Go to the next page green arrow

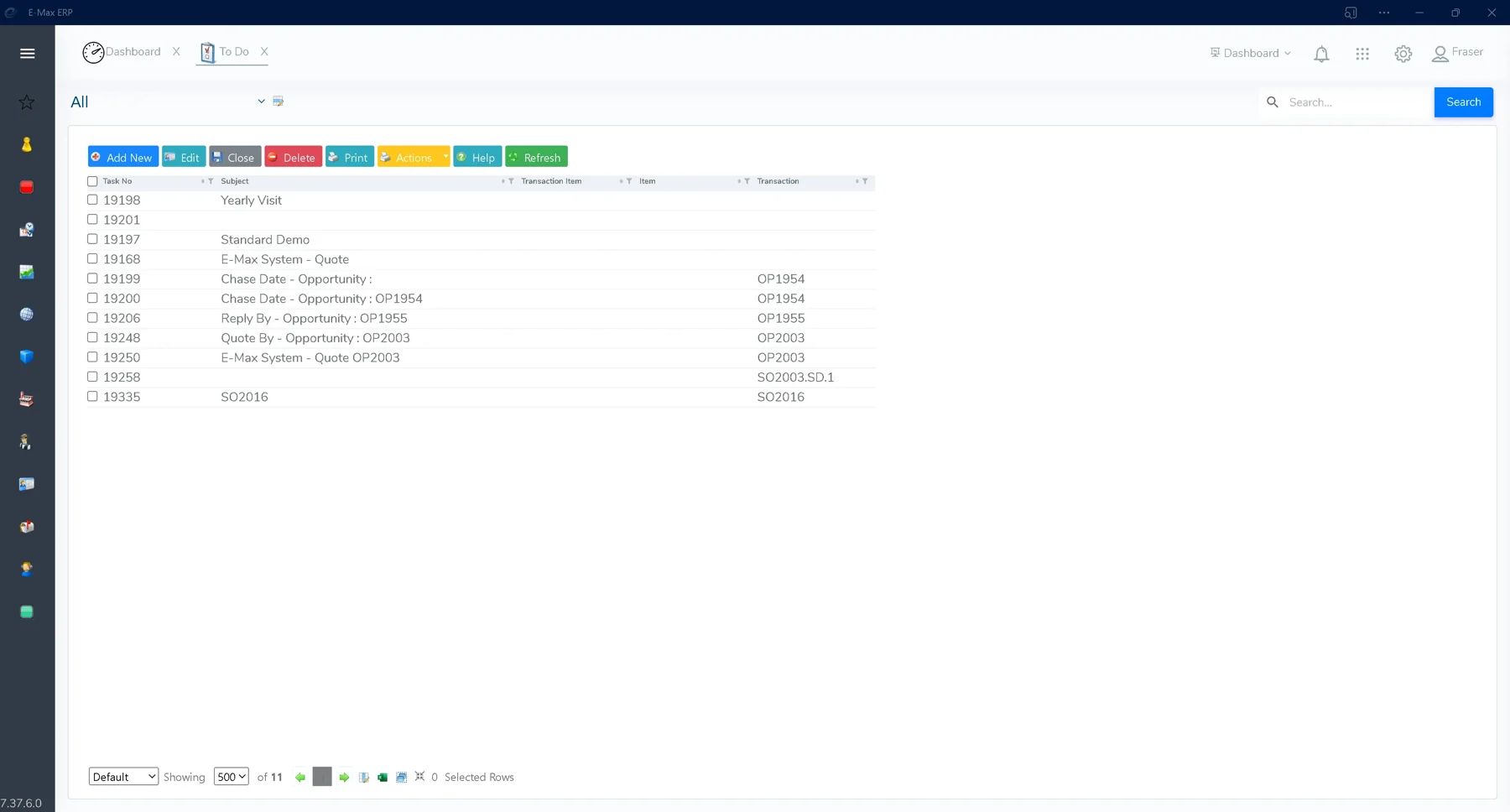(344, 778)
